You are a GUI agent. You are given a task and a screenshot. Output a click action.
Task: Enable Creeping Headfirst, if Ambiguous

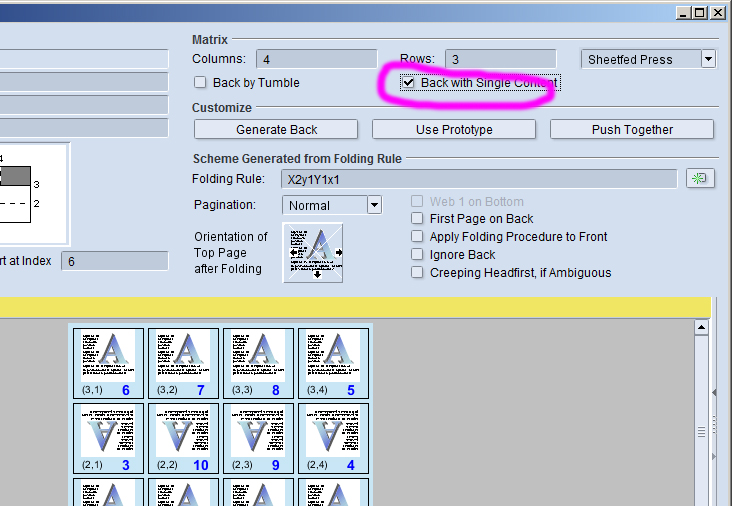[417, 273]
